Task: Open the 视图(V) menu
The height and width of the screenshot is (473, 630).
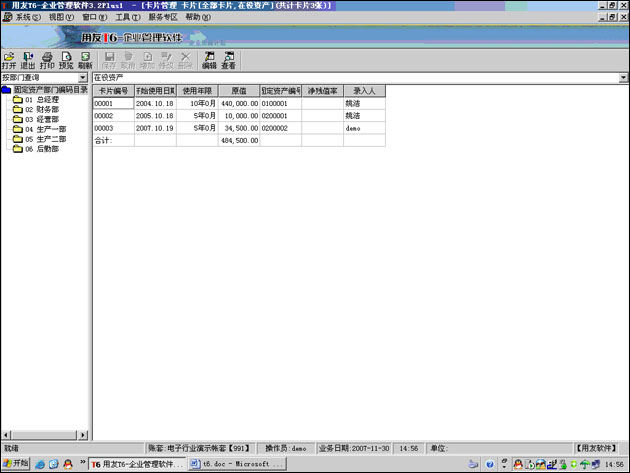Action: tap(61, 17)
